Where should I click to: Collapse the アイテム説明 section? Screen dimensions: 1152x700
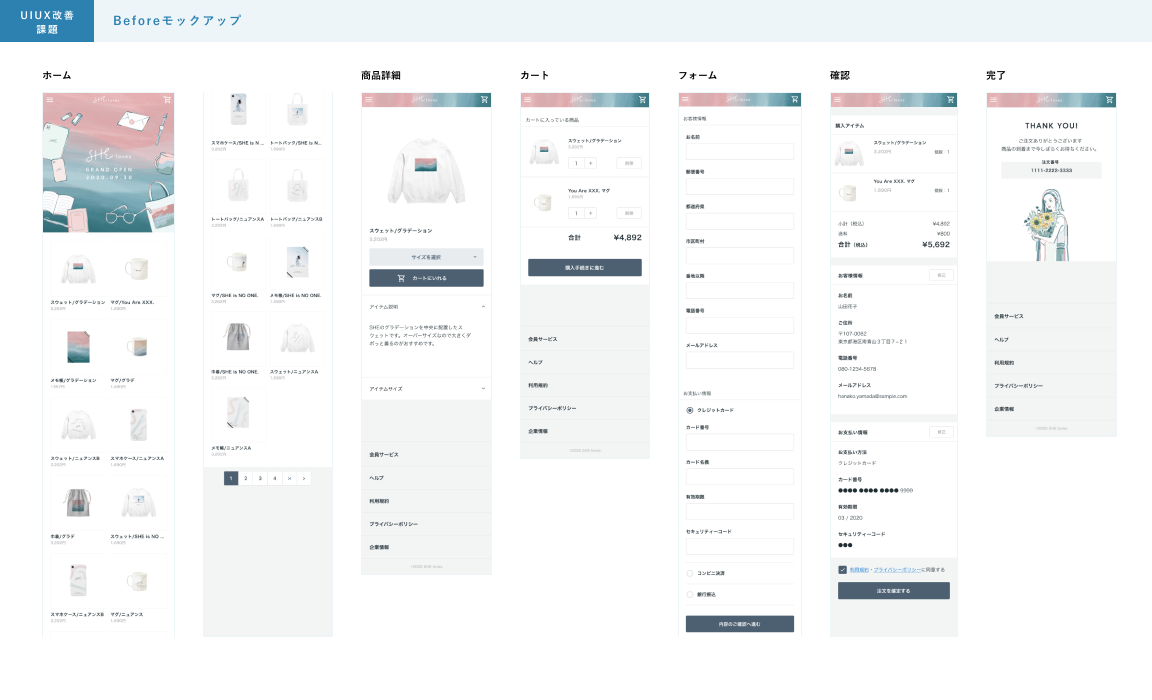point(426,306)
